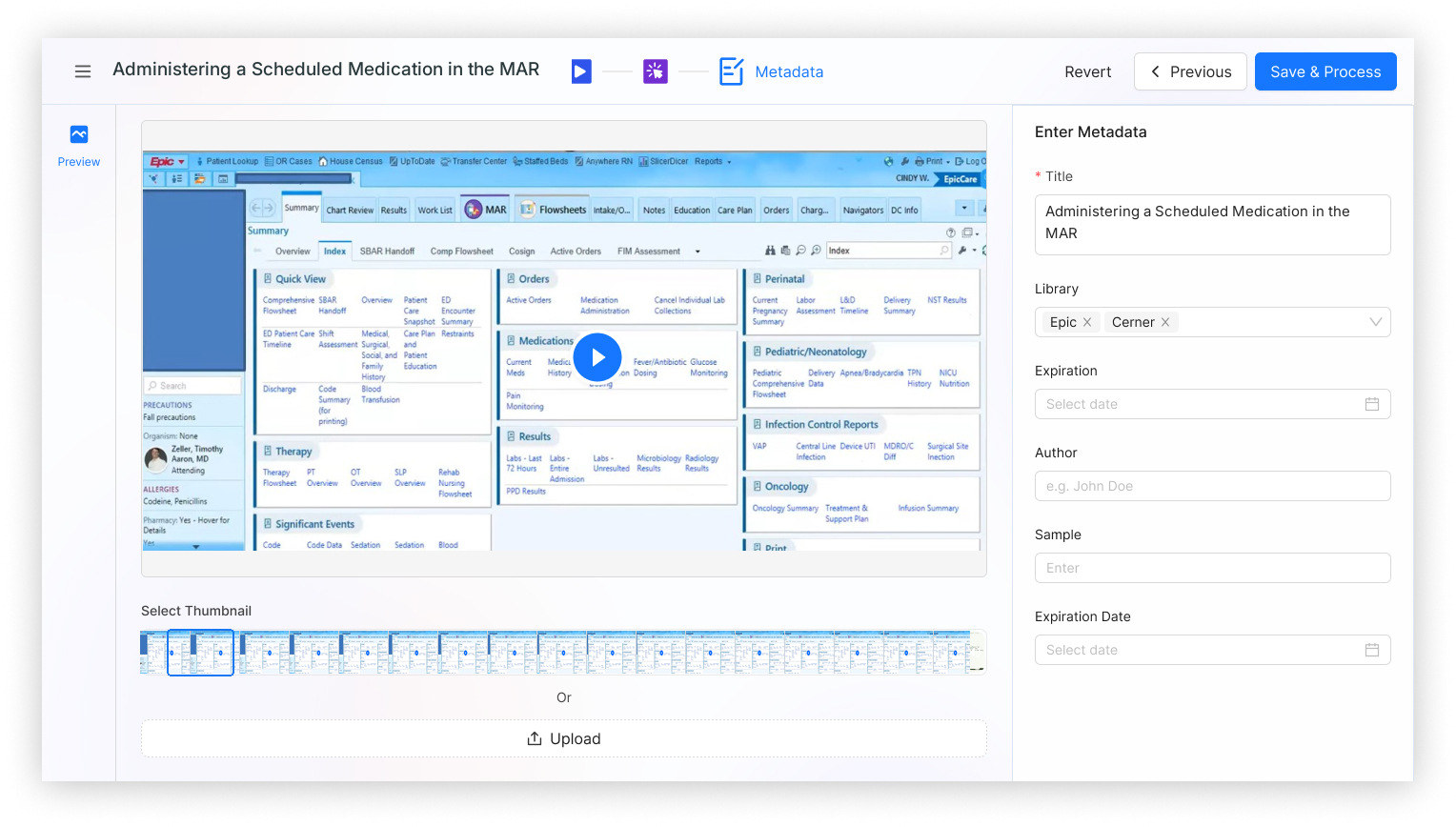Expand the Library dropdown chevron
1456x827 pixels.
[x=1375, y=322]
